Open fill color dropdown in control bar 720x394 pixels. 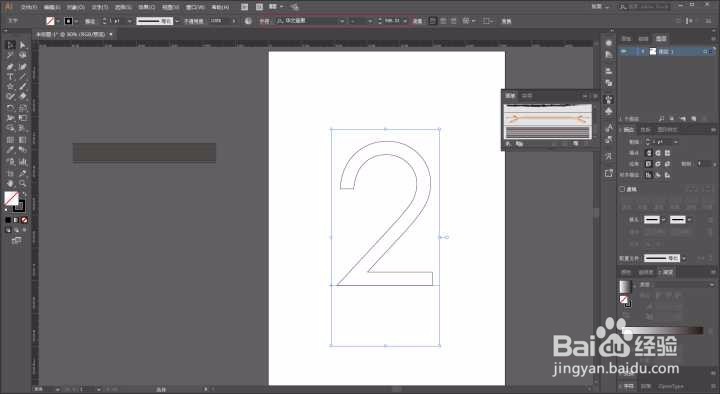click(x=58, y=21)
